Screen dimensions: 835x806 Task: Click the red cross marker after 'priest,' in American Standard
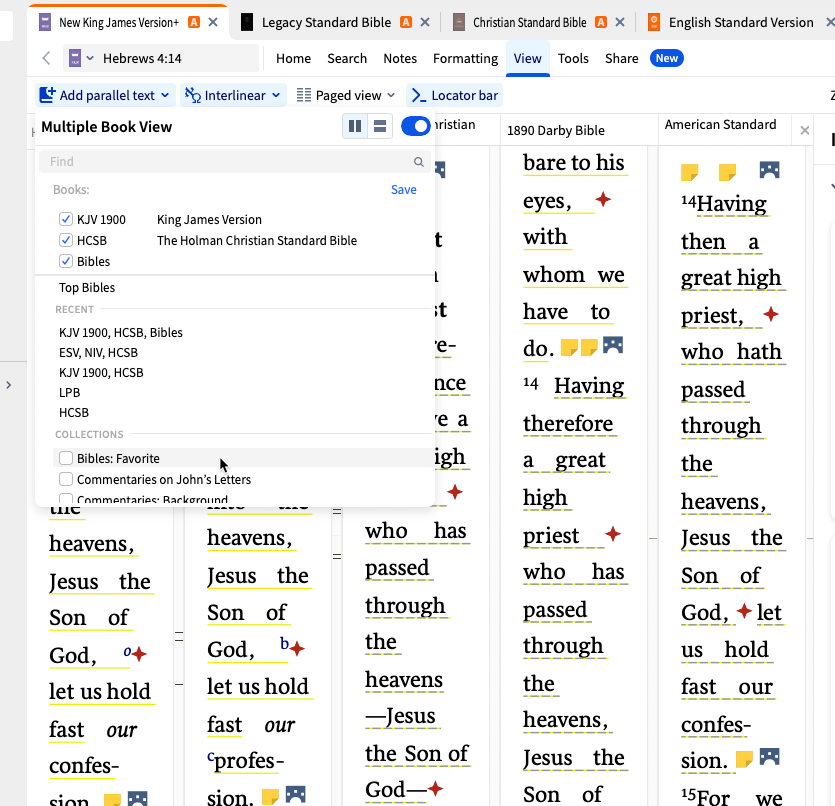pos(771,314)
